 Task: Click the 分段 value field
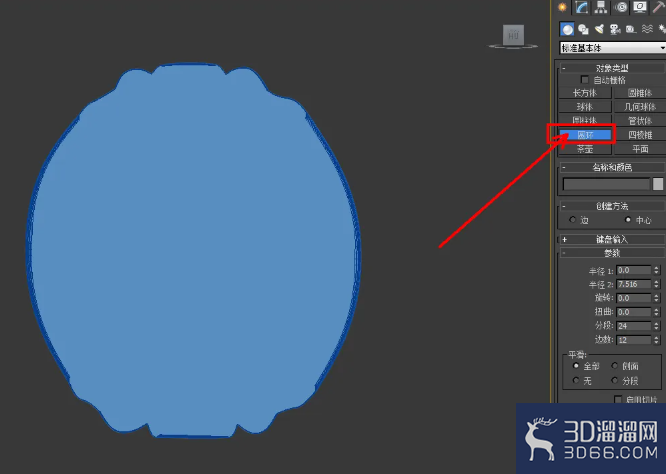[633, 326]
